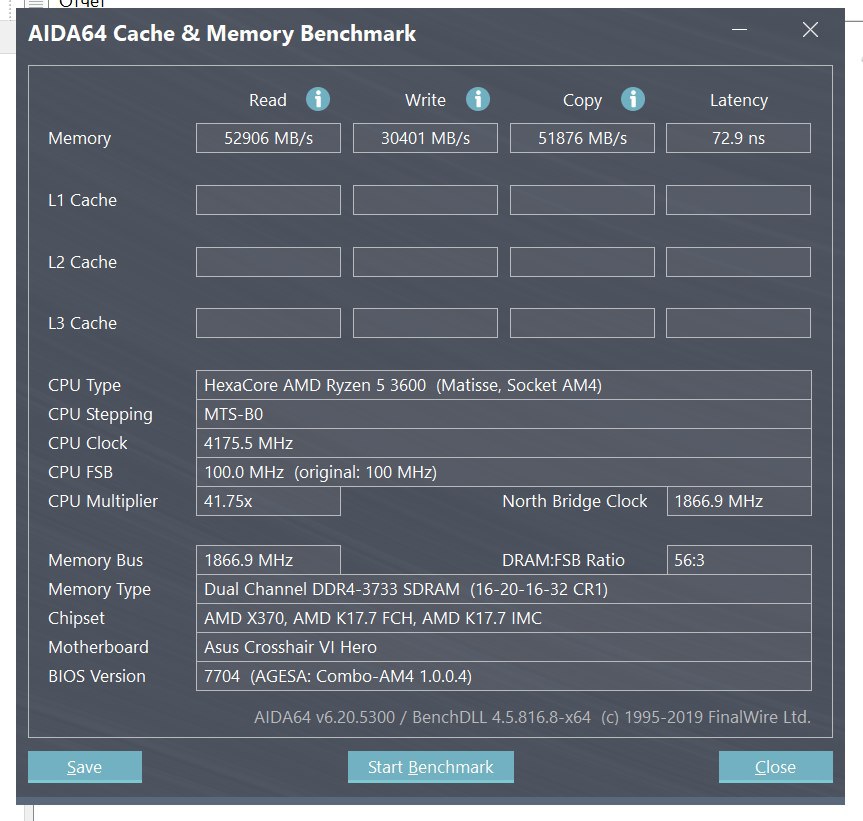Click Motherboard Asus Crosshair VI Hero field
Screen dimensions: 863x821
point(504,647)
